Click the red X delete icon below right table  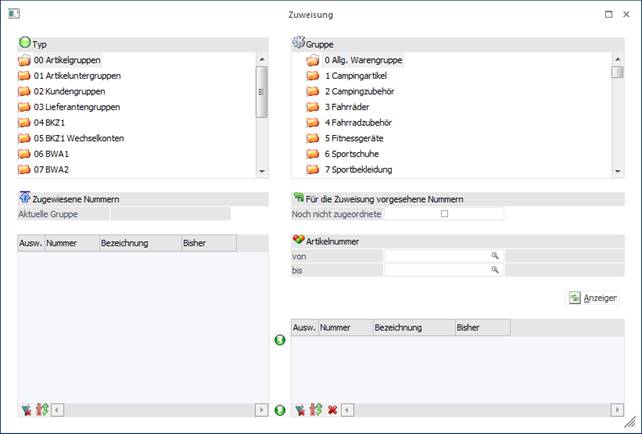[x=332, y=410]
